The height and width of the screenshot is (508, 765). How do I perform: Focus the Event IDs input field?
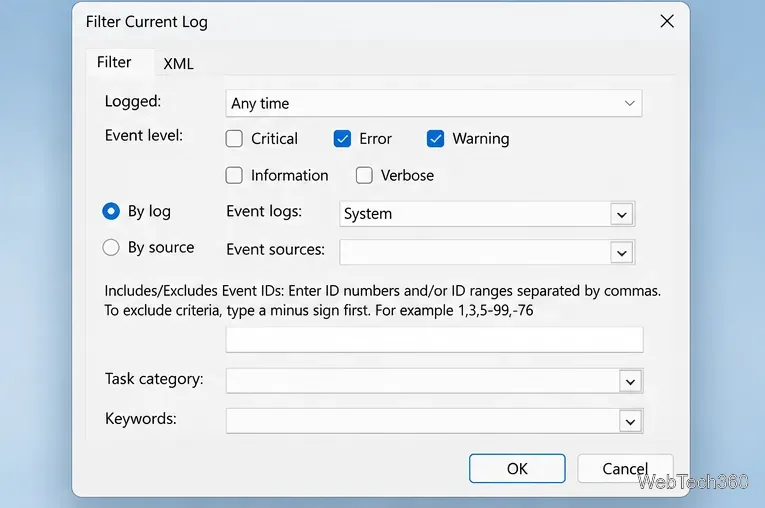pos(434,340)
